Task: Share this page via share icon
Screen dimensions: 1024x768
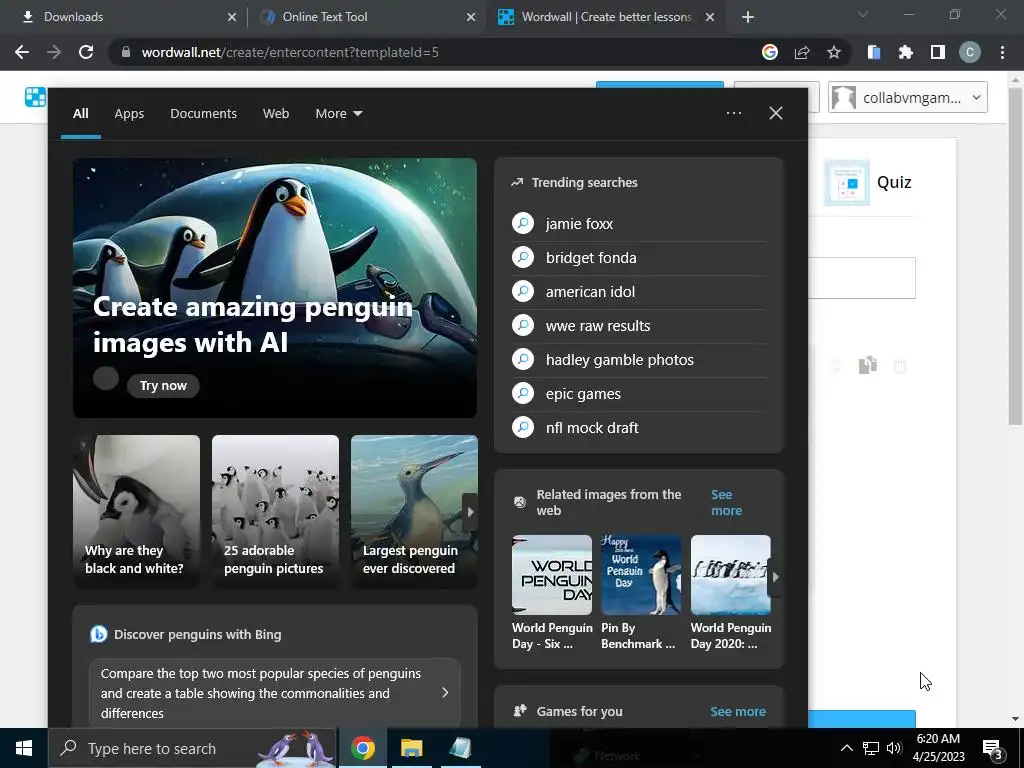Action: (x=802, y=52)
